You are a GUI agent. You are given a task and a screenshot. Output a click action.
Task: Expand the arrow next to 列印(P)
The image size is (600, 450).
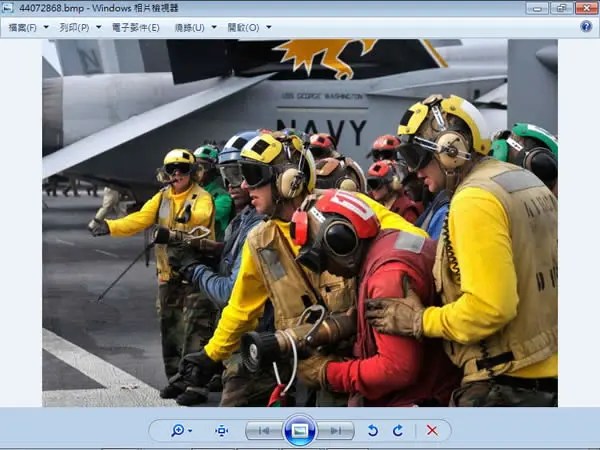(x=99, y=27)
